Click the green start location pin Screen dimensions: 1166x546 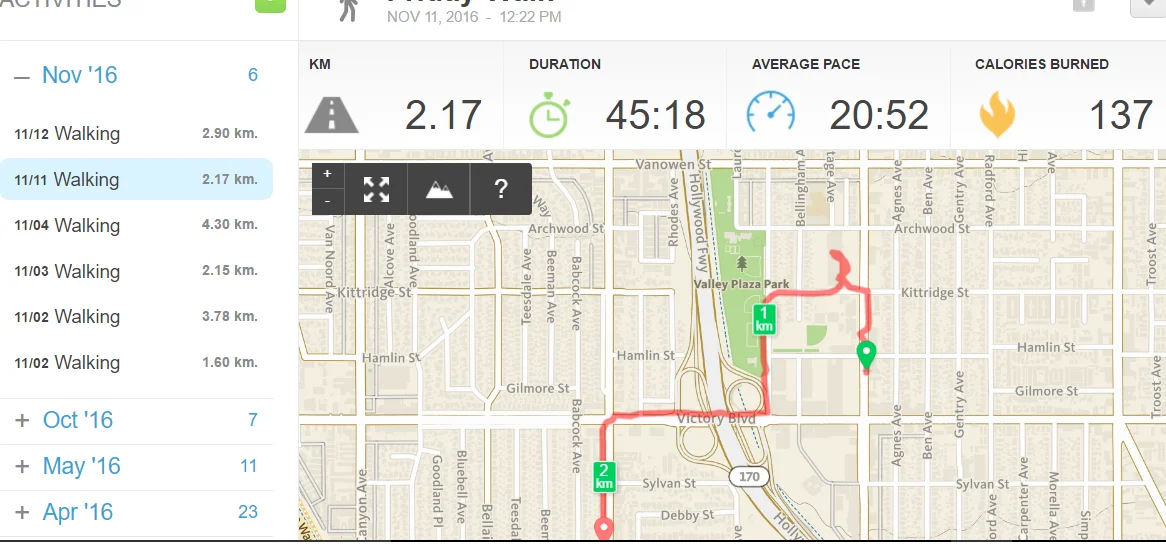tap(866, 355)
